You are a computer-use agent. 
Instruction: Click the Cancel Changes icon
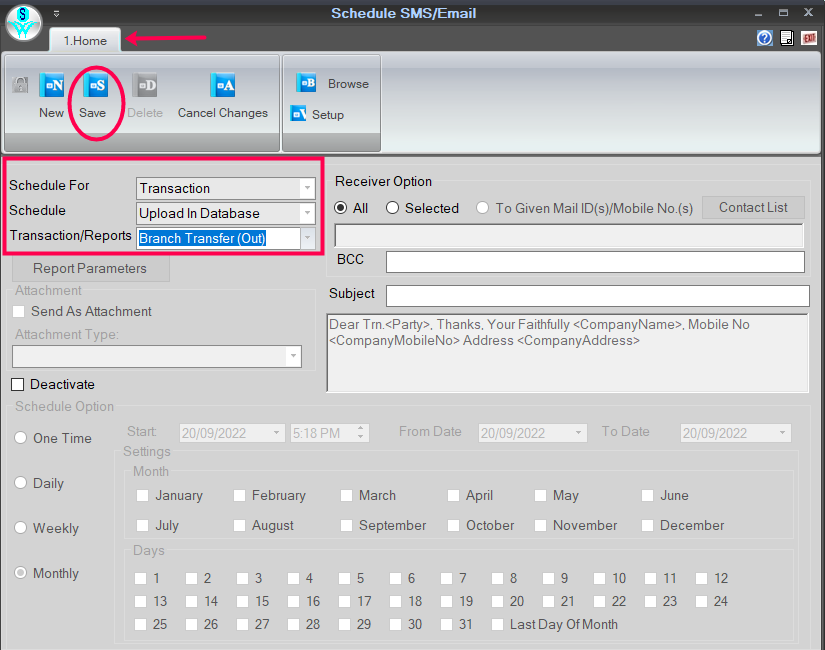pyautogui.click(x=223, y=85)
